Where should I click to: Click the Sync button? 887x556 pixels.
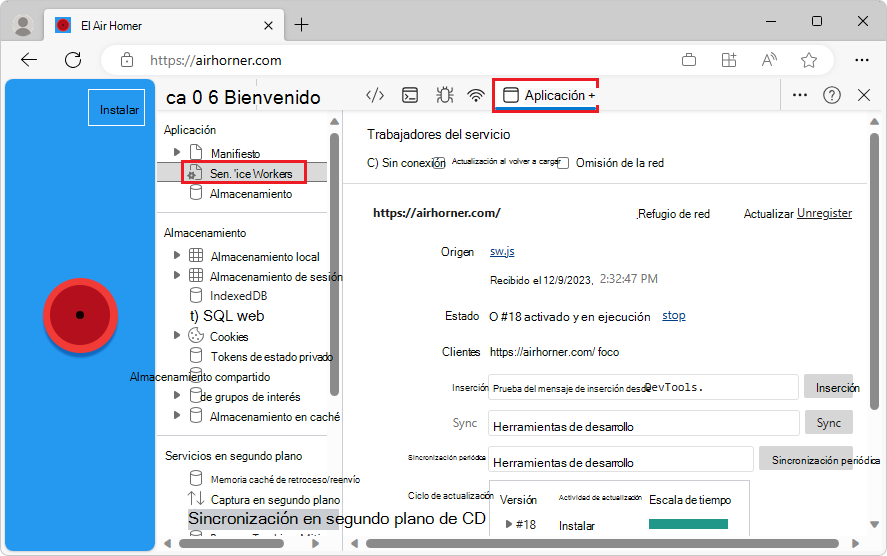(x=829, y=423)
